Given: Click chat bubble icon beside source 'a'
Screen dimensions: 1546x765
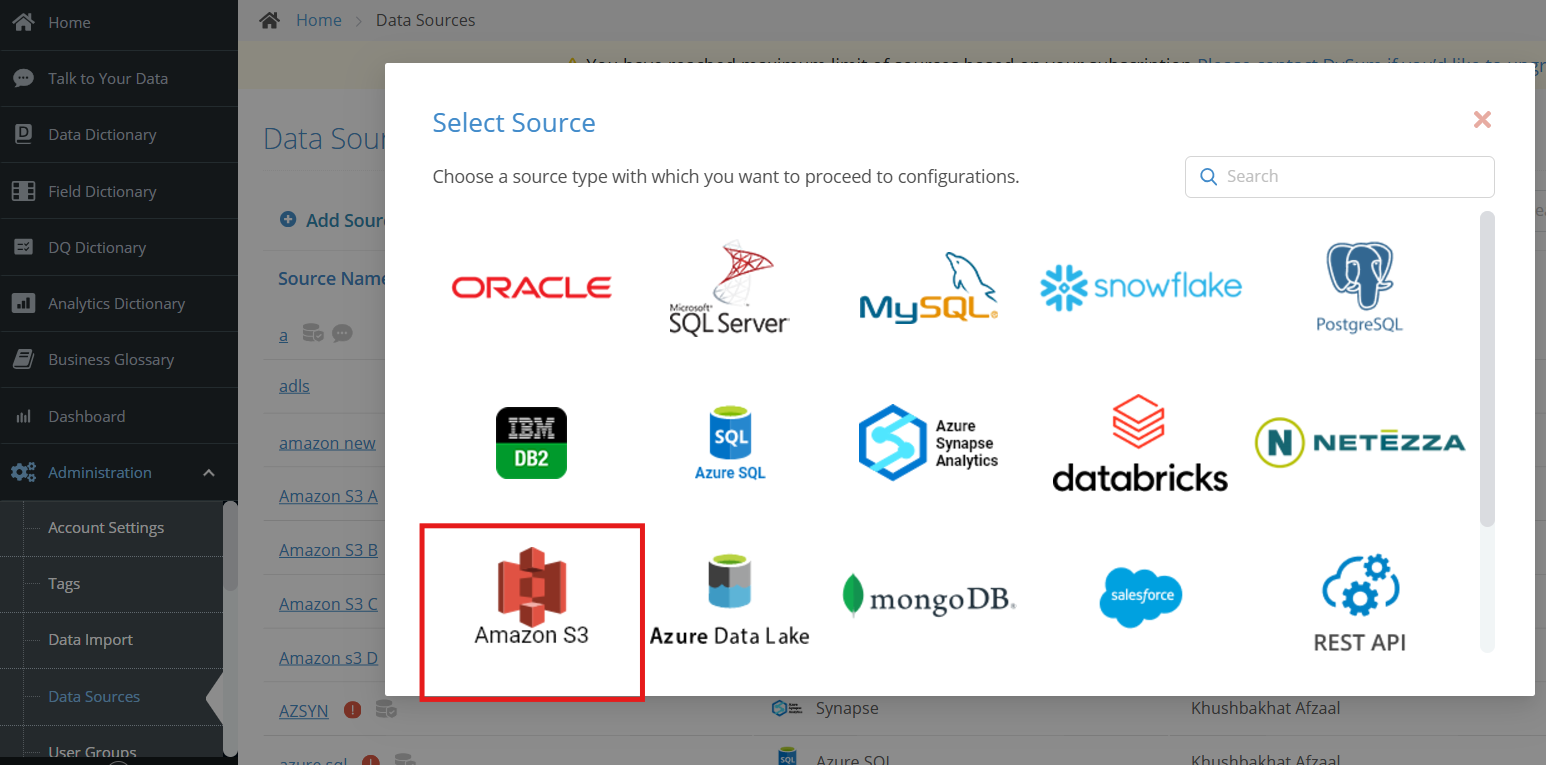Looking at the screenshot, I should pos(342,333).
